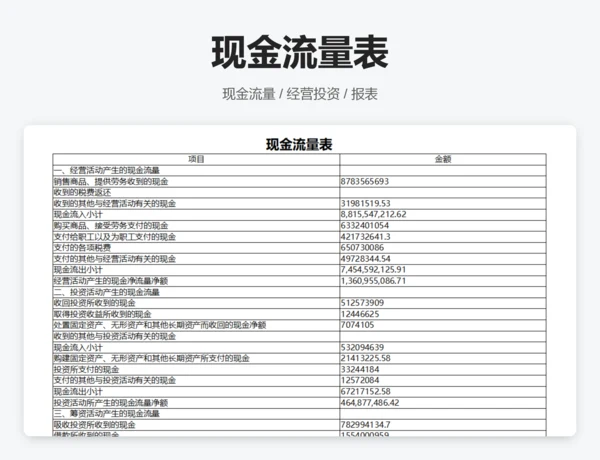The width and height of the screenshot is (600, 460).
Task: Select the cell 支付的其他与经营活动有关的现金
Action: click(x=196, y=259)
